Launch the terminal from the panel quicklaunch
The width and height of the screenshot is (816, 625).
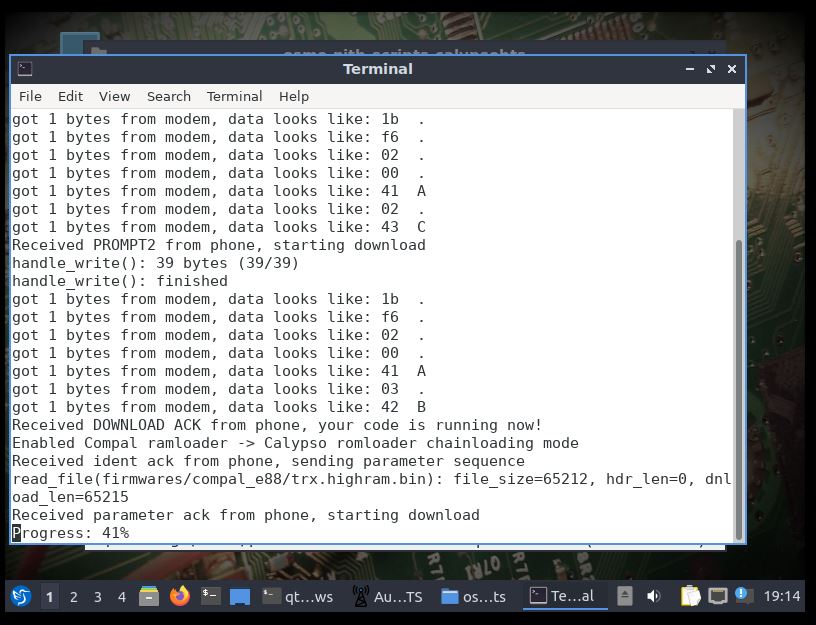210,596
